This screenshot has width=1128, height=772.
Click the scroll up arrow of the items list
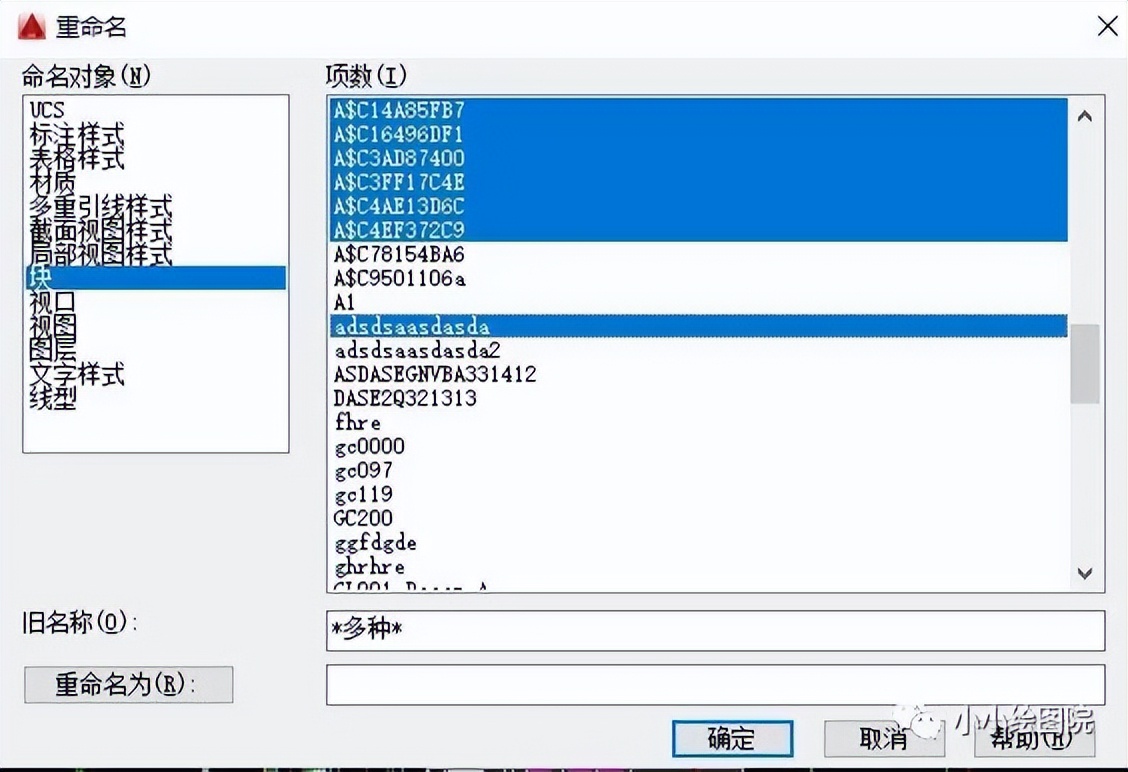(x=1084, y=114)
